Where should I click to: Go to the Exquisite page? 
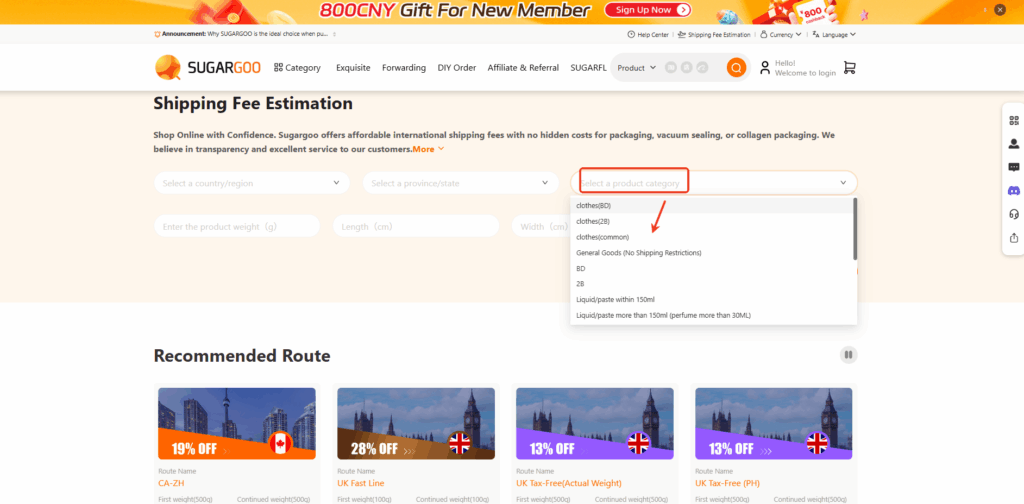pos(353,68)
